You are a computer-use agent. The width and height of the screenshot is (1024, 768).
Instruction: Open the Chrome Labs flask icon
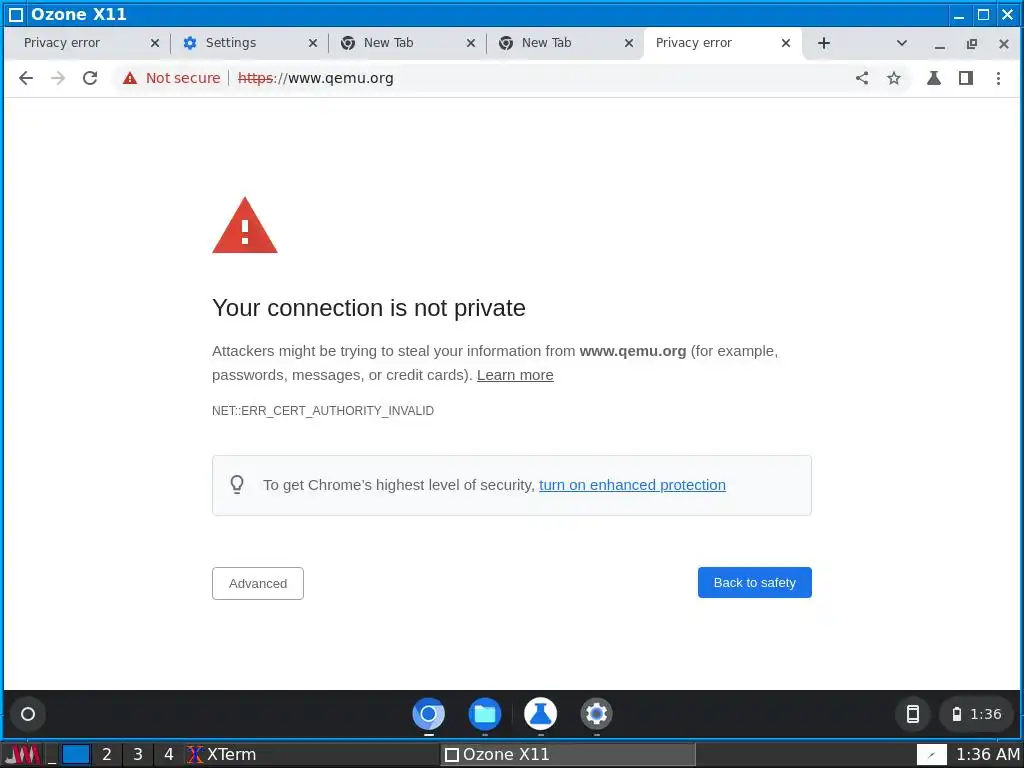click(934, 78)
